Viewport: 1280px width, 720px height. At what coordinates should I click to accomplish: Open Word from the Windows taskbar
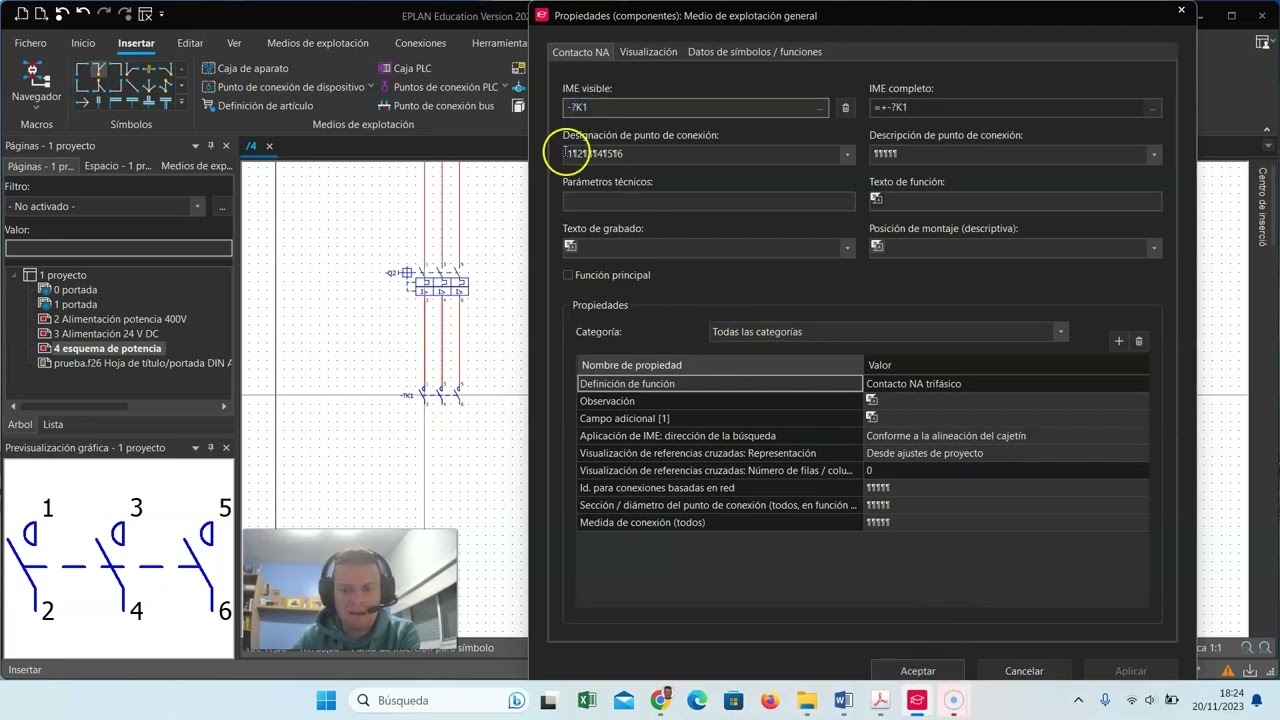843,700
